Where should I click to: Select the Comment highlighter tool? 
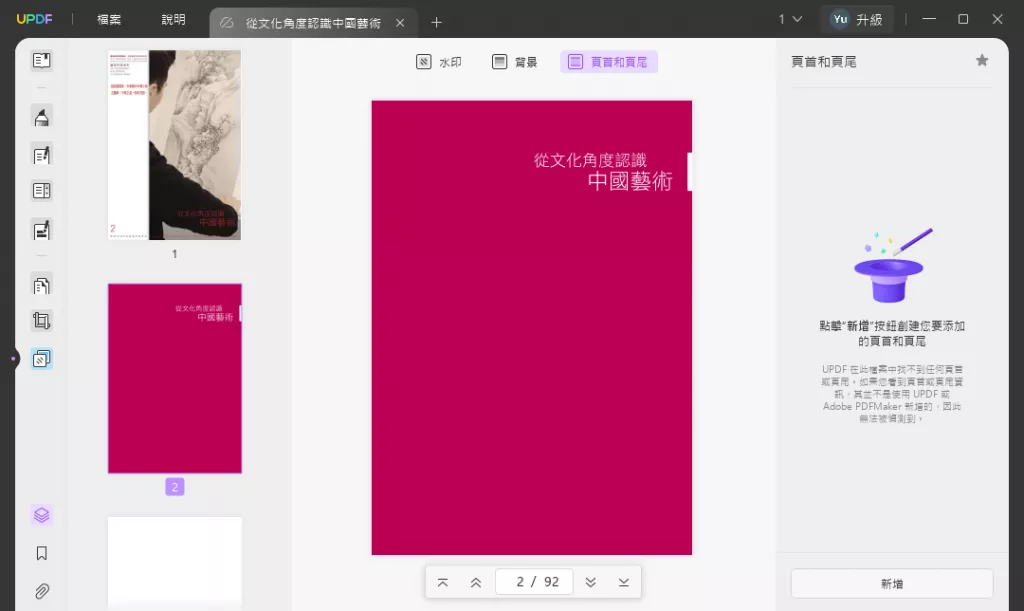click(x=41, y=118)
